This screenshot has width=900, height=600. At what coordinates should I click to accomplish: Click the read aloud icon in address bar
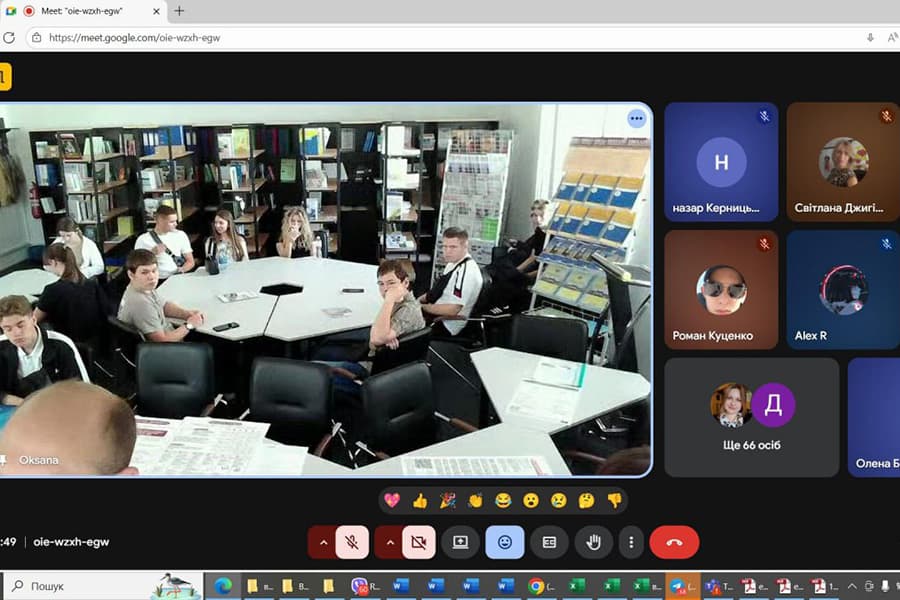pos(893,38)
